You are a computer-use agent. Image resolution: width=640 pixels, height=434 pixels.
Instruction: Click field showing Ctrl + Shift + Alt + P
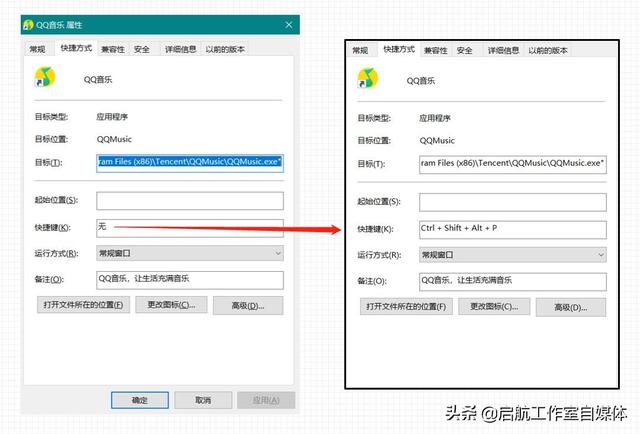[513, 229]
